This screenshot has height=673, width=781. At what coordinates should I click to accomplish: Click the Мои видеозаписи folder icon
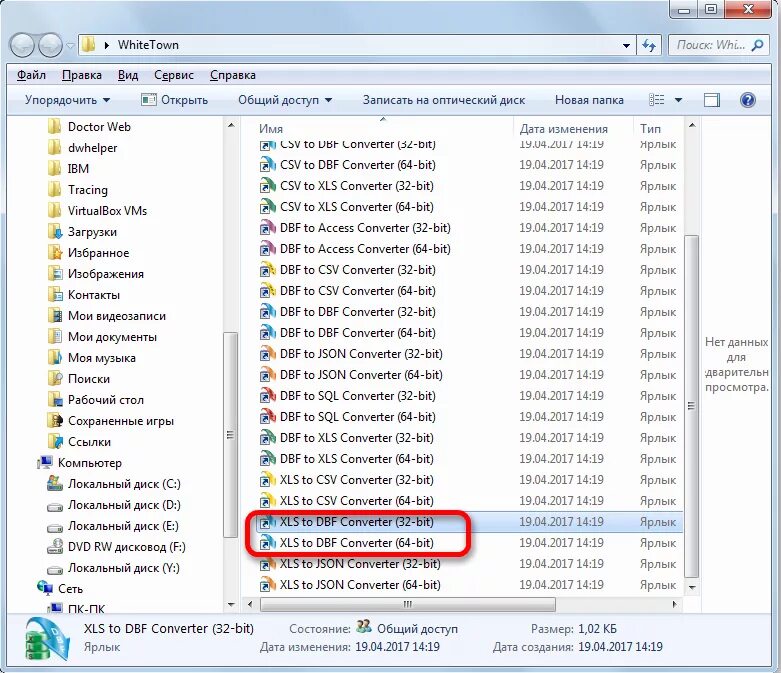pyautogui.click(x=55, y=315)
